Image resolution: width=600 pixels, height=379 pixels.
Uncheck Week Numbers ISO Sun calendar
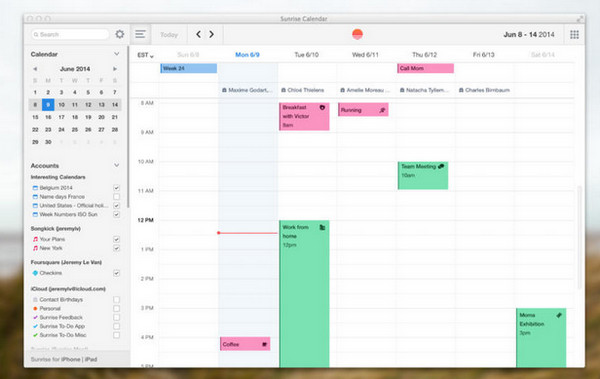pyautogui.click(x=117, y=215)
